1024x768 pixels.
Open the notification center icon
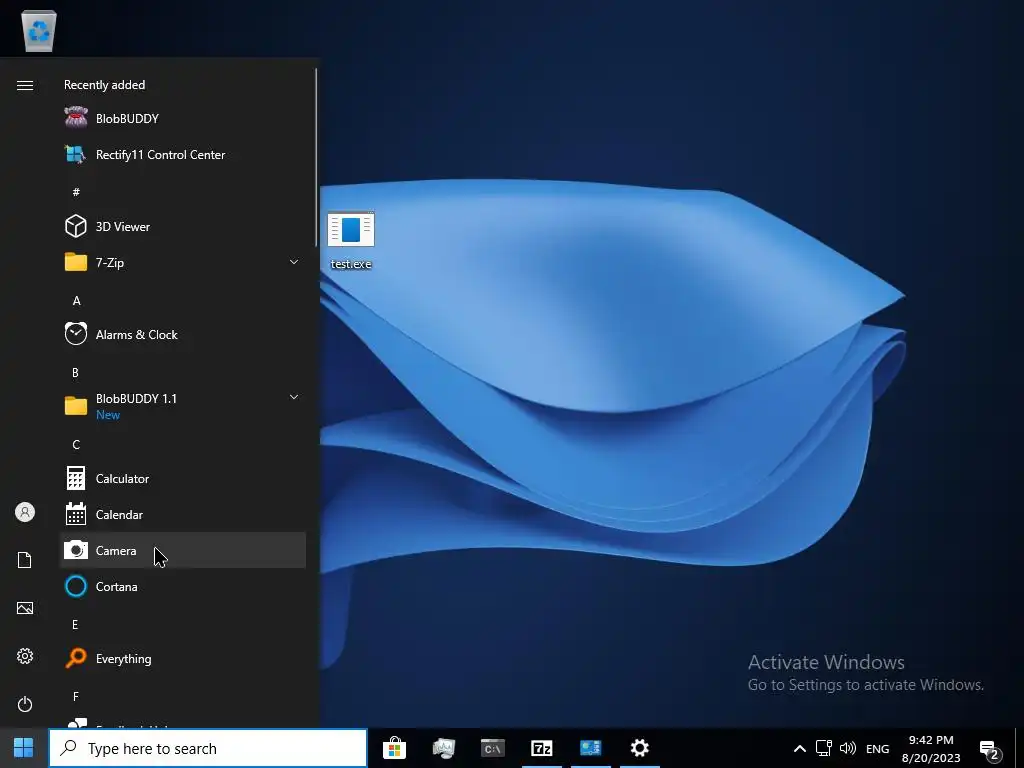990,750
